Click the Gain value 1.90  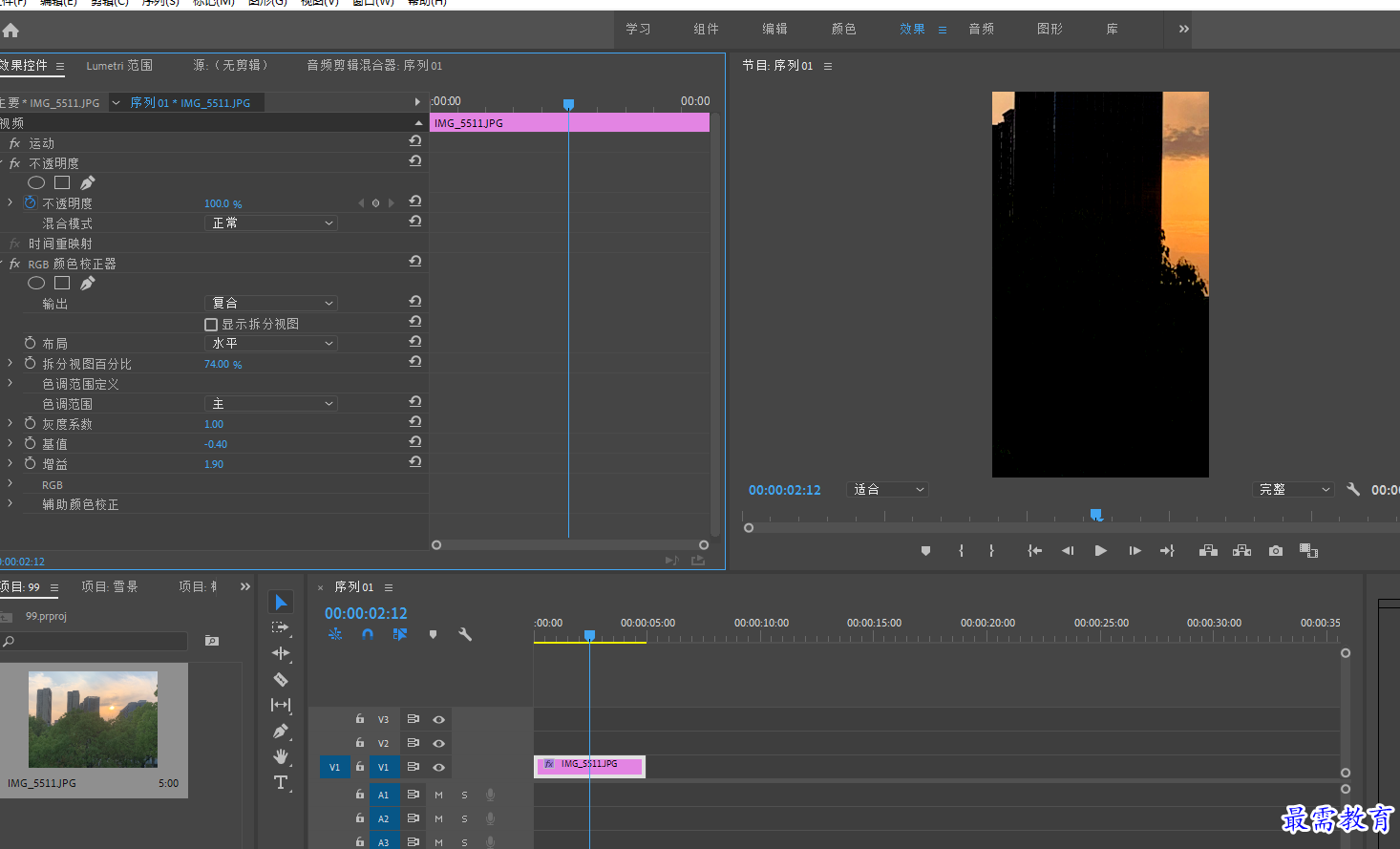[214, 464]
